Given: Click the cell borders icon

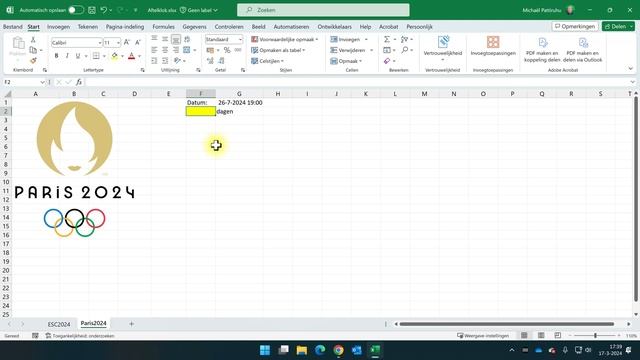Looking at the screenshot, I should coord(96,56).
